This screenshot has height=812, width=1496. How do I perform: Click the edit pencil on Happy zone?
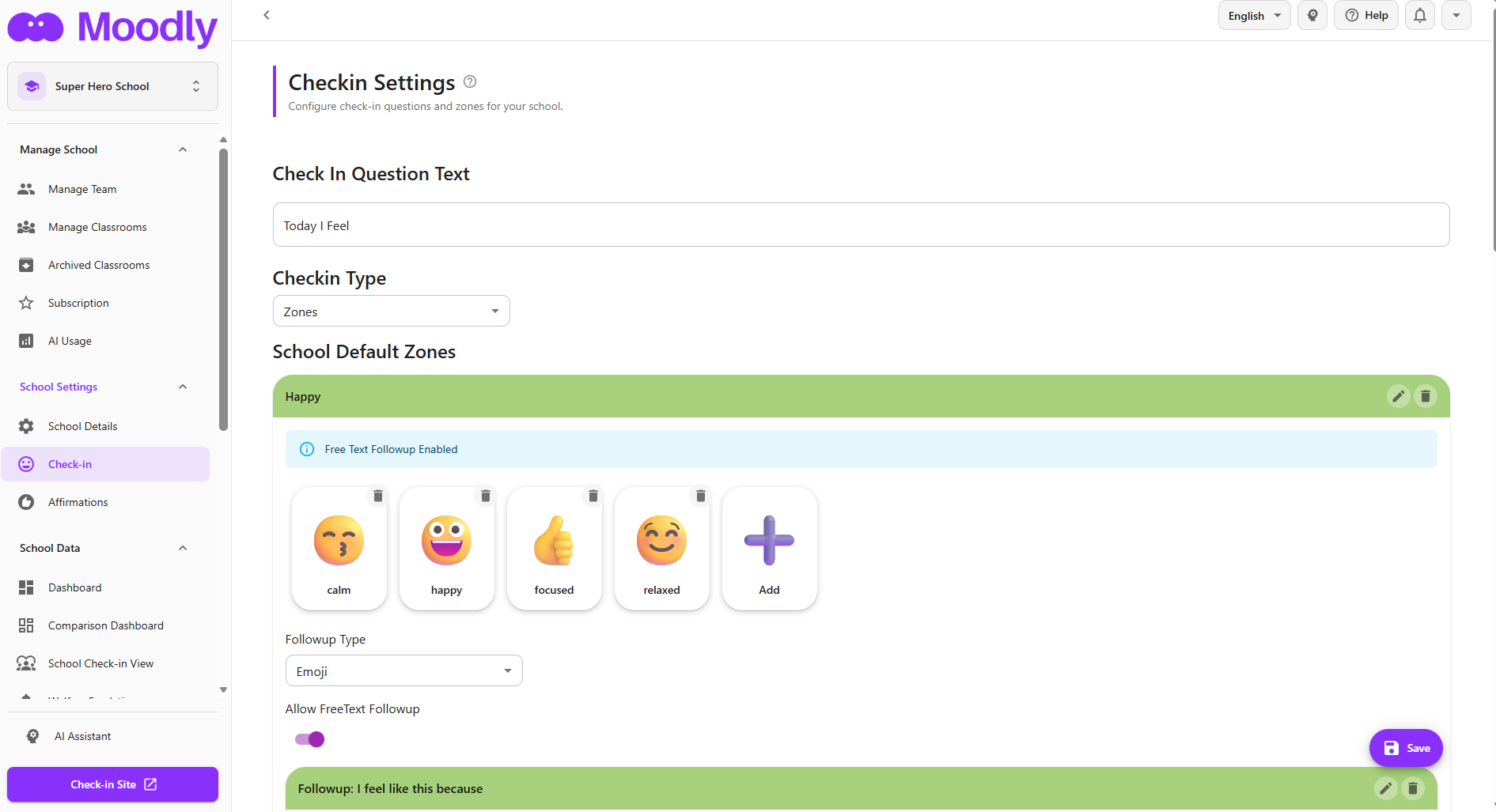[x=1398, y=396]
